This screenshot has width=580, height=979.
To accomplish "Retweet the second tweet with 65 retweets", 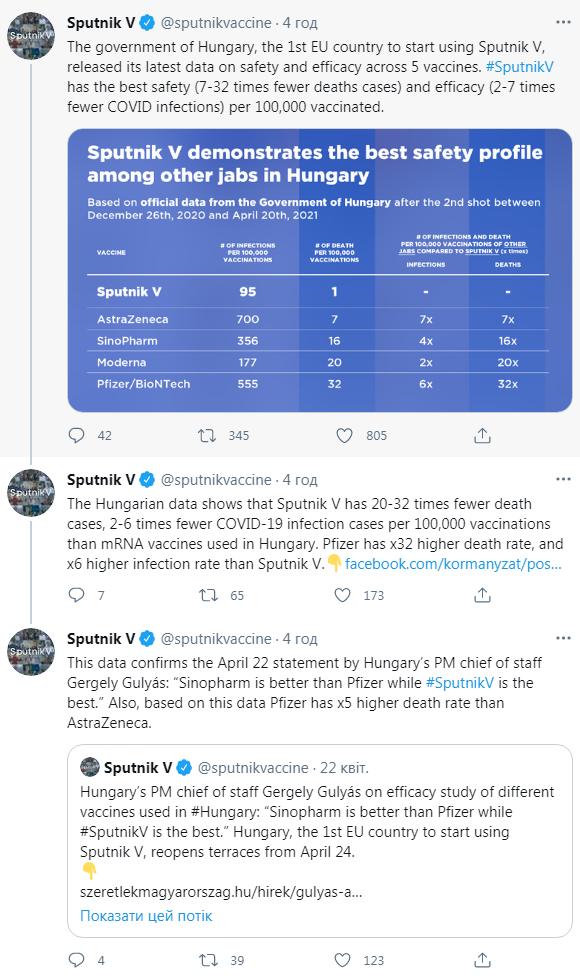I will pyautogui.click(x=208, y=595).
